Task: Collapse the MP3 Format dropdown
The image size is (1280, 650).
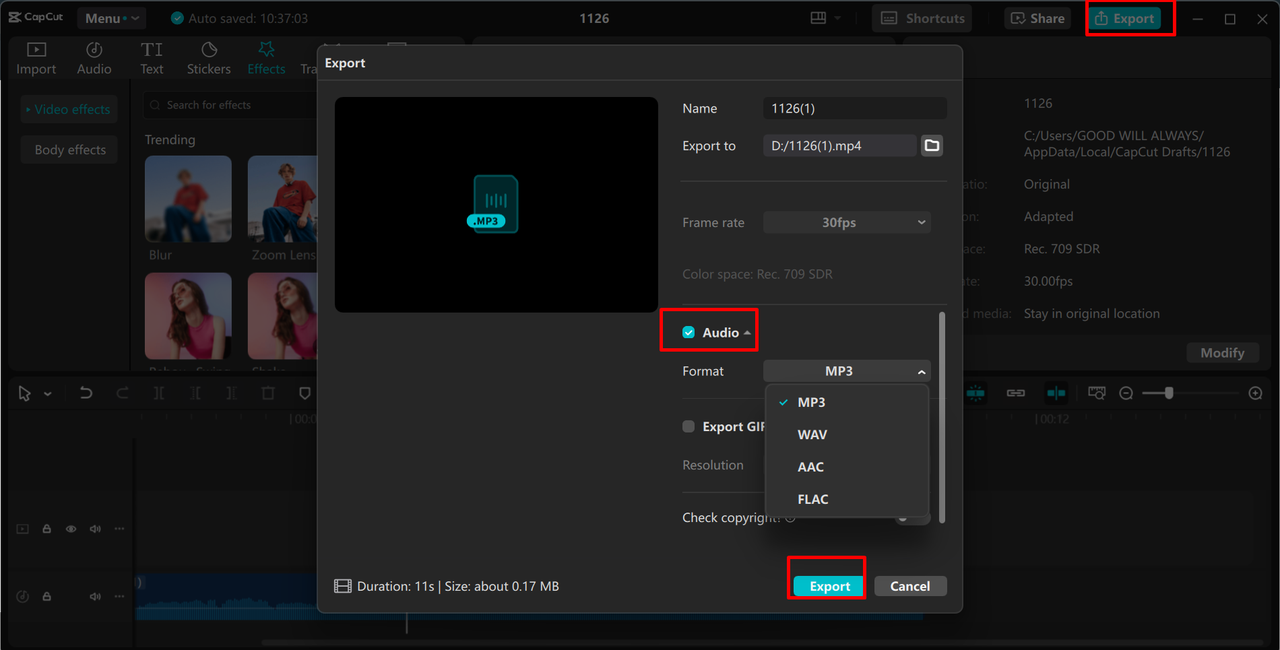Action: click(x=847, y=371)
